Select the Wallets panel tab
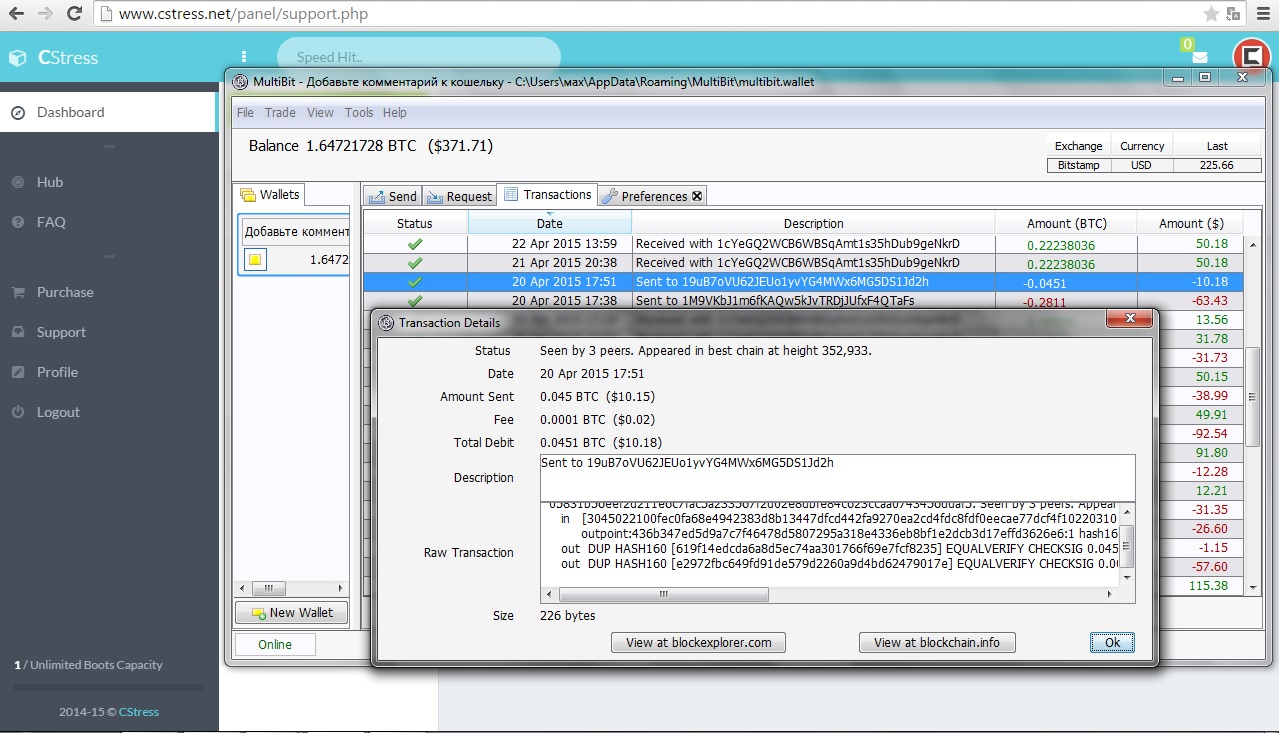 tap(270, 194)
